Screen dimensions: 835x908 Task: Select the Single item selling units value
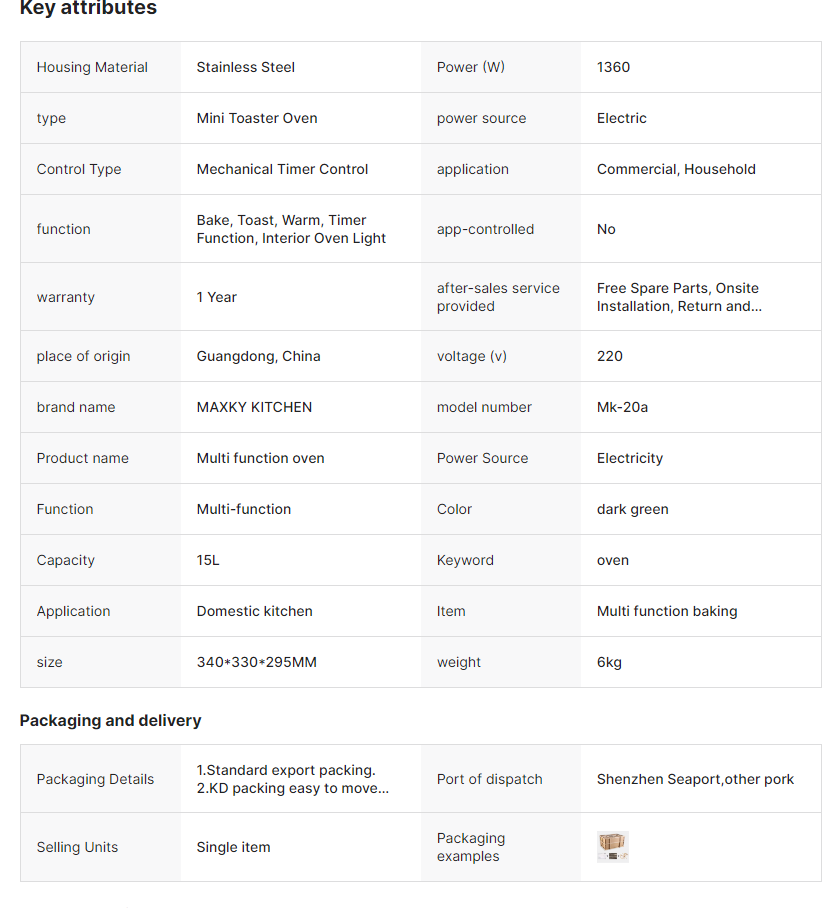233,847
